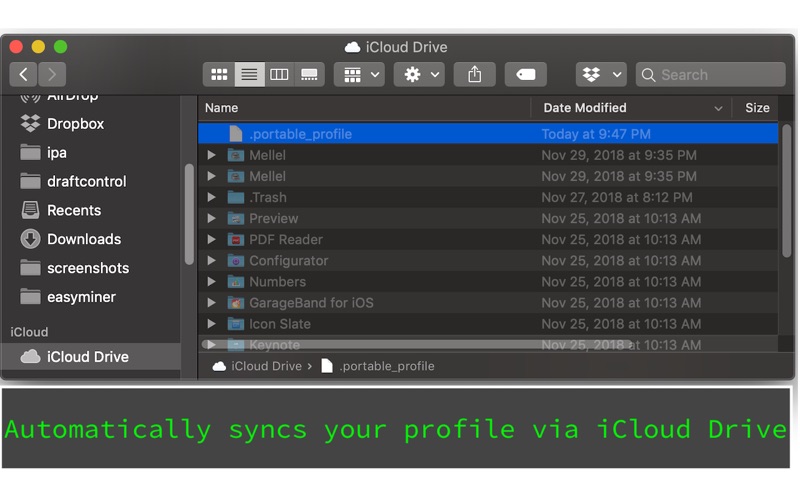
Task: Click Today at 9:47 PM date cell
Action: 596,134
